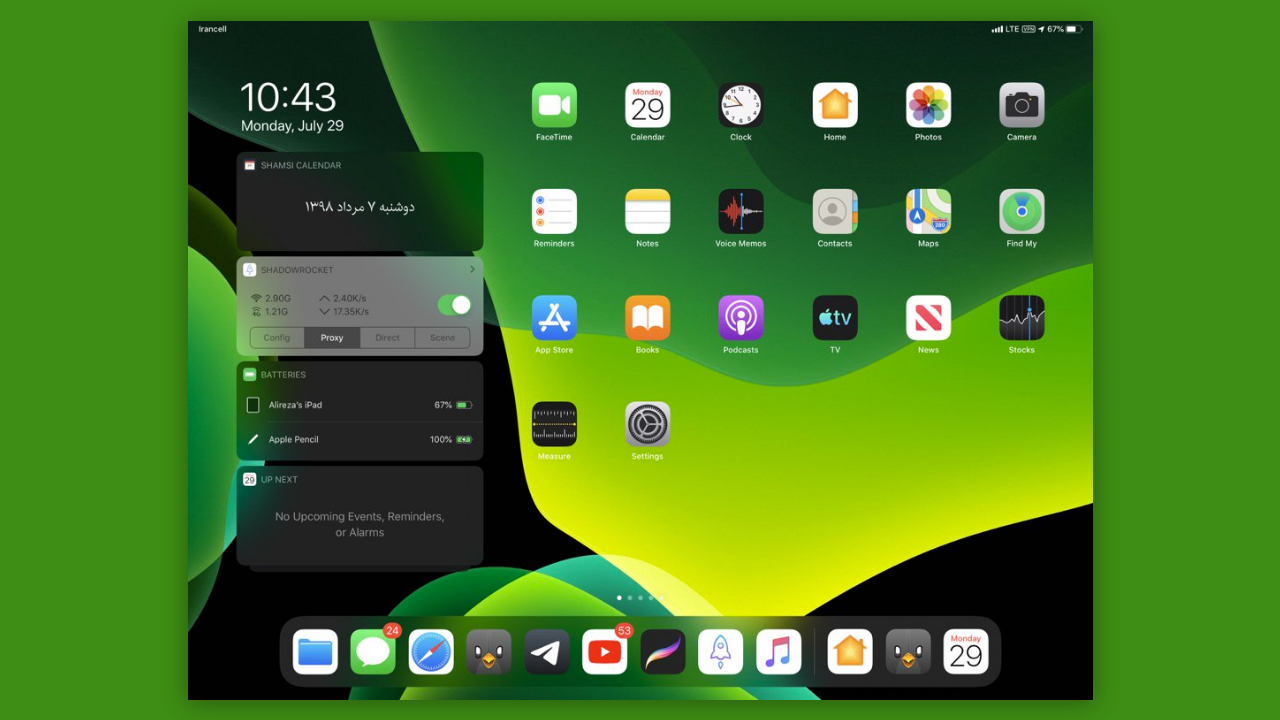
Task: Open the Measure app
Action: pyautogui.click(x=554, y=424)
